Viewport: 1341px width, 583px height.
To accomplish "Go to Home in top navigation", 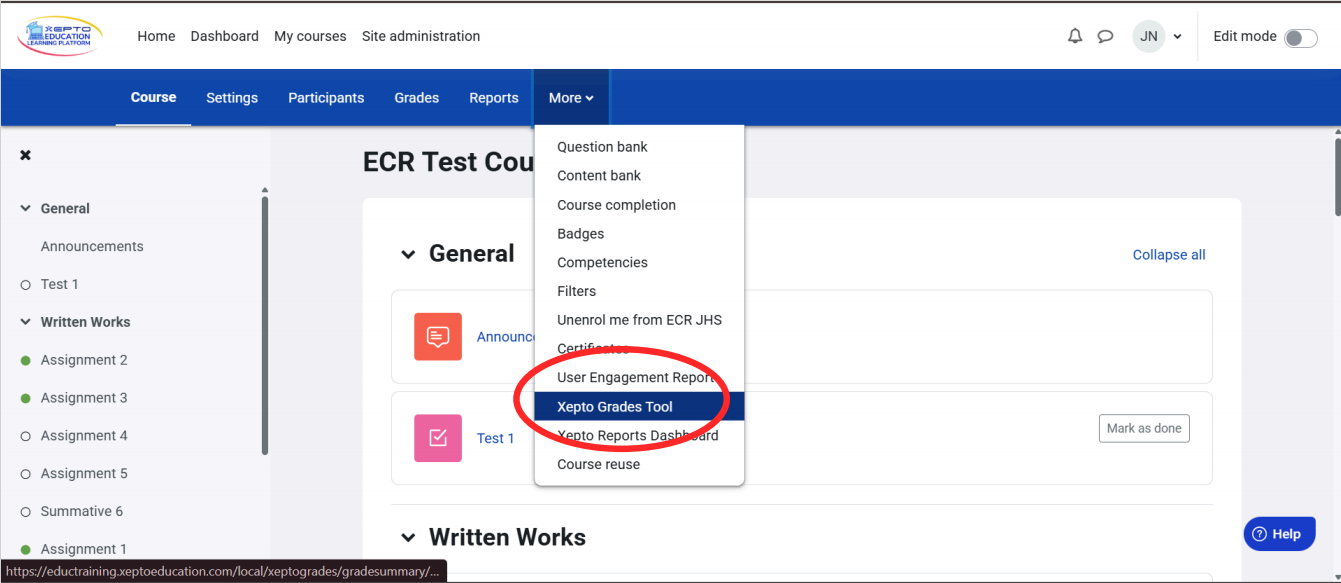I will (156, 36).
